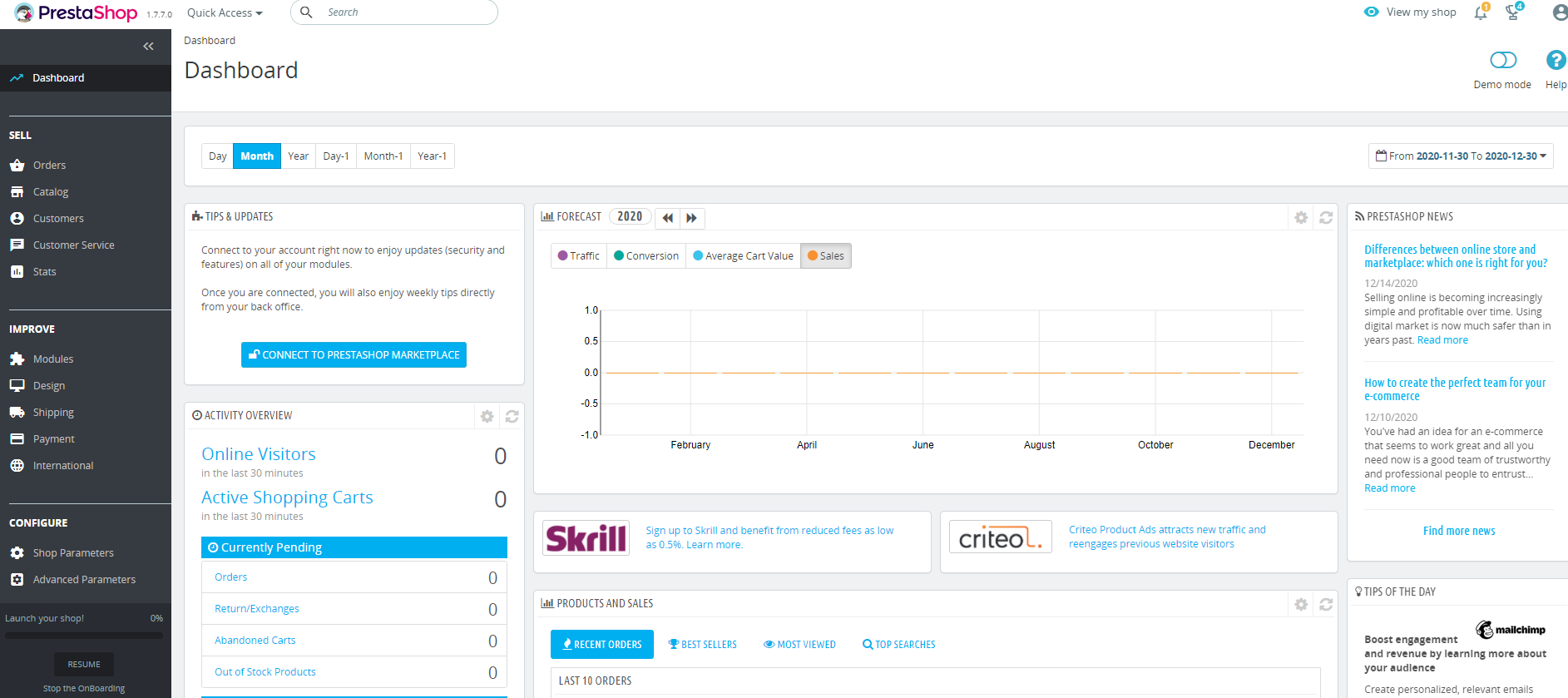Click Connect to PrestaShop Marketplace button

[354, 354]
